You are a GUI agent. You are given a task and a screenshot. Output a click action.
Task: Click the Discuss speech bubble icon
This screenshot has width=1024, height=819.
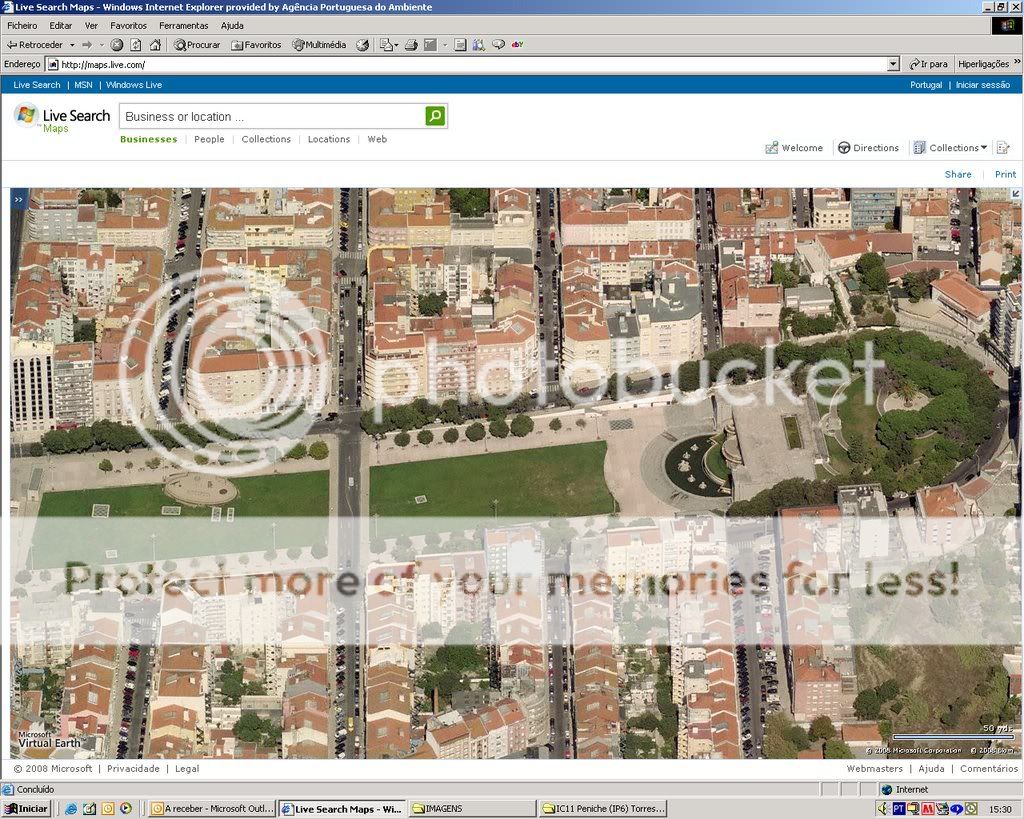[498, 45]
